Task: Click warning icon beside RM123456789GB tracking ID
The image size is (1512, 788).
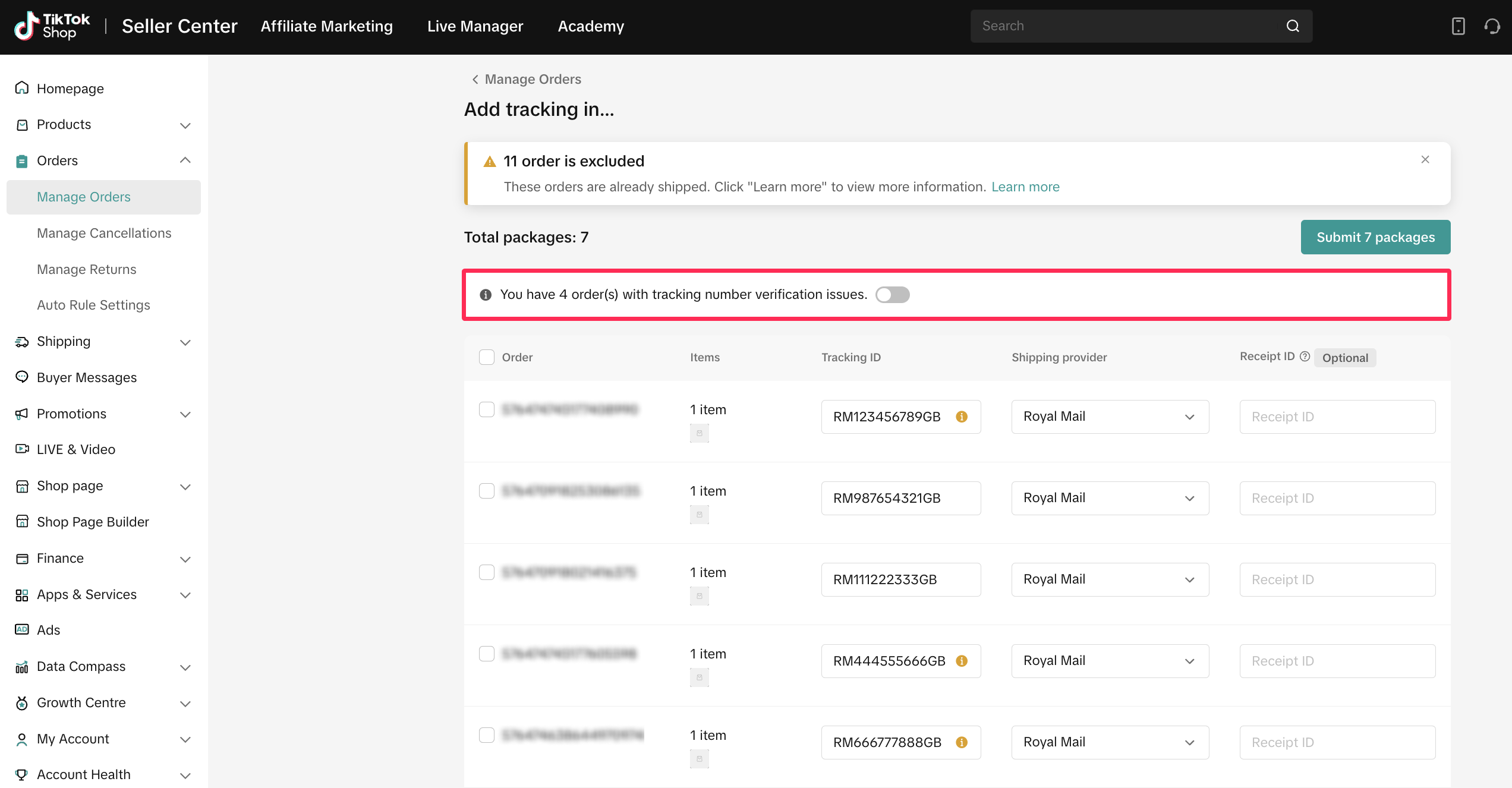Action: pyautogui.click(x=962, y=417)
